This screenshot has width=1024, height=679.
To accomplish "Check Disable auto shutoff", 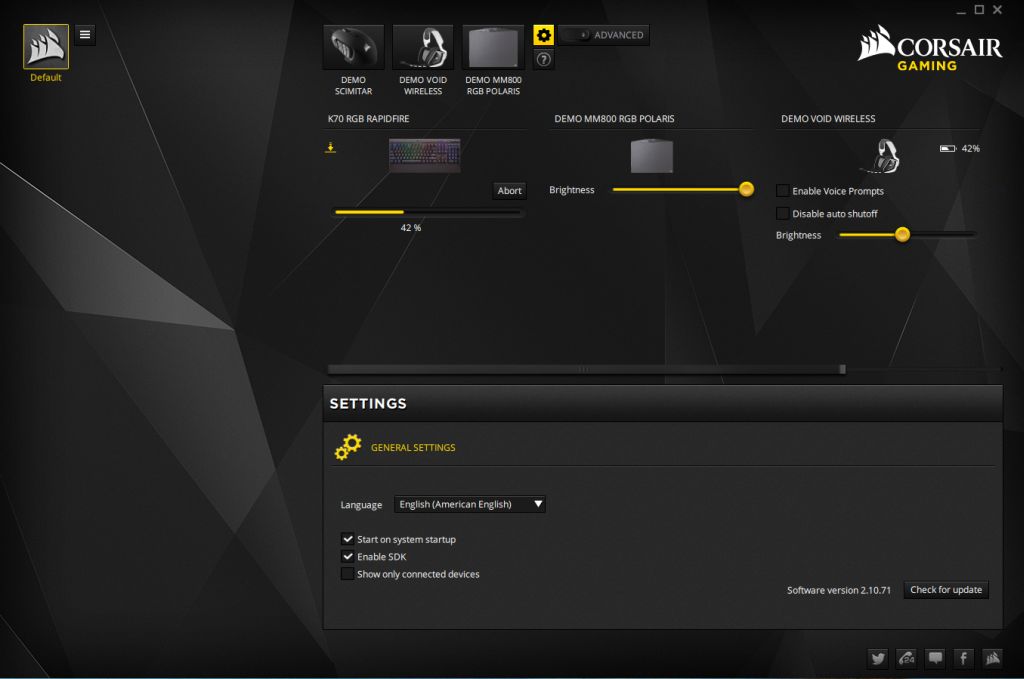I will click(782, 213).
